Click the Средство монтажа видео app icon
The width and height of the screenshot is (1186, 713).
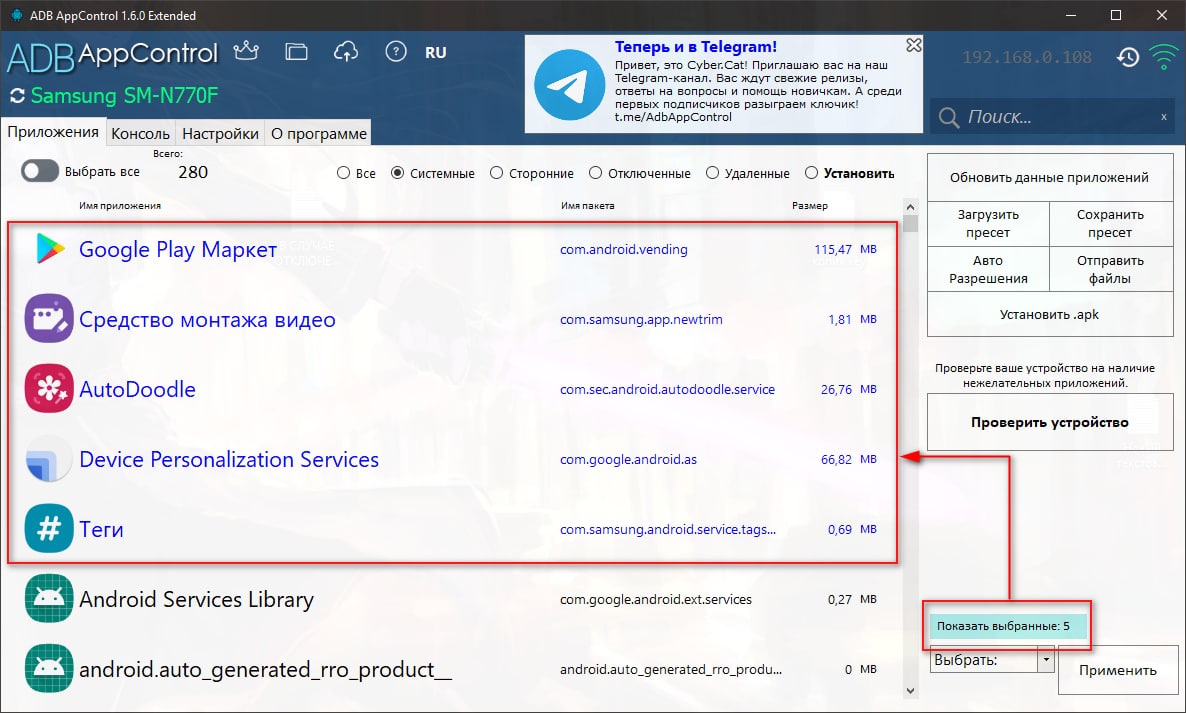(x=49, y=318)
